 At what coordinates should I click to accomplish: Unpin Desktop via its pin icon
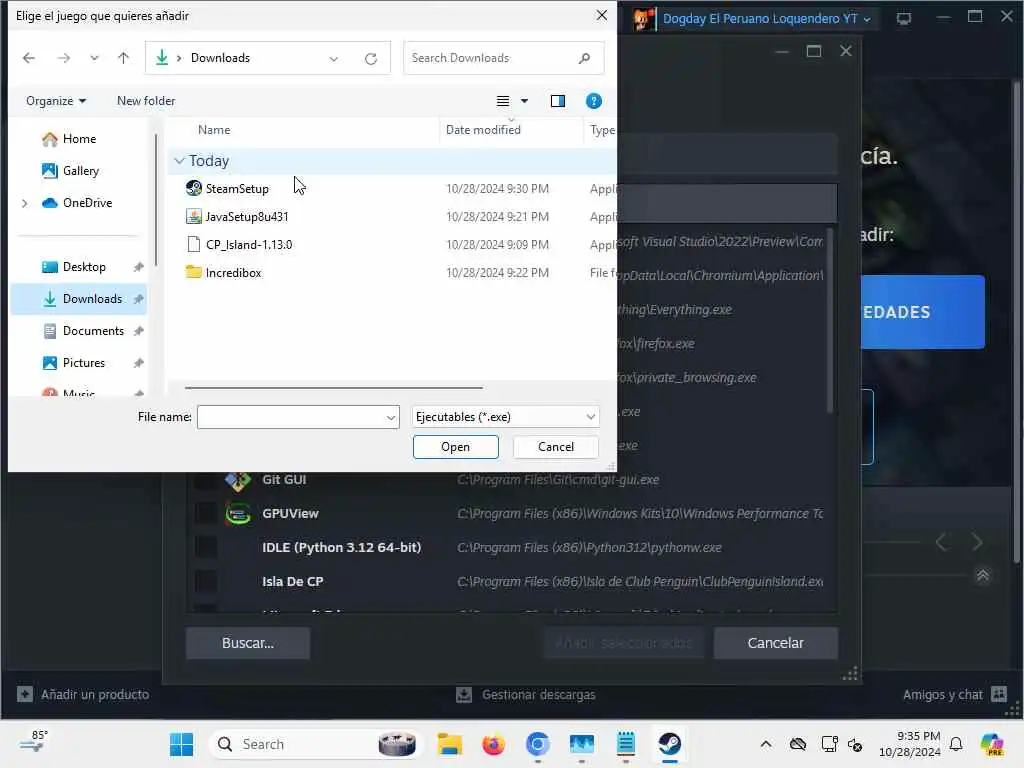[x=138, y=267]
